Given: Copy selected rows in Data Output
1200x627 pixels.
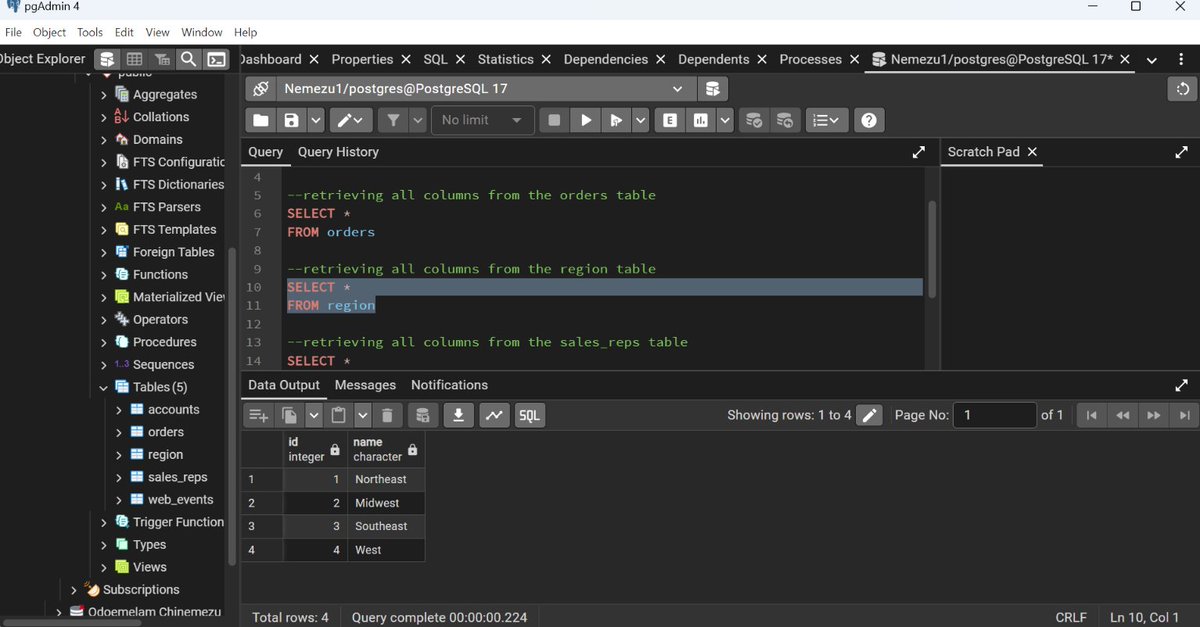Looking at the screenshot, I should [x=290, y=415].
